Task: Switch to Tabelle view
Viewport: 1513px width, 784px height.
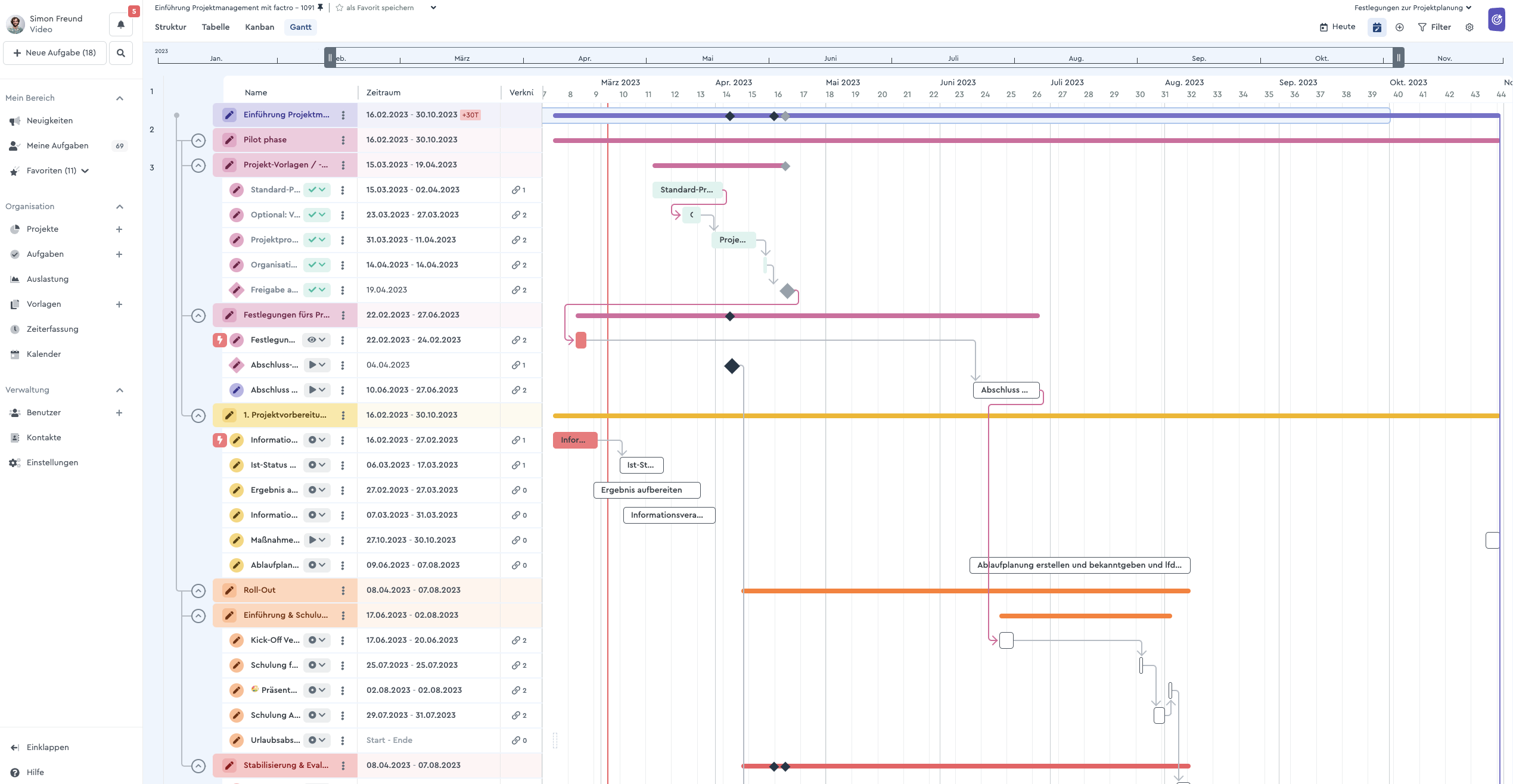Action: pos(216,27)
